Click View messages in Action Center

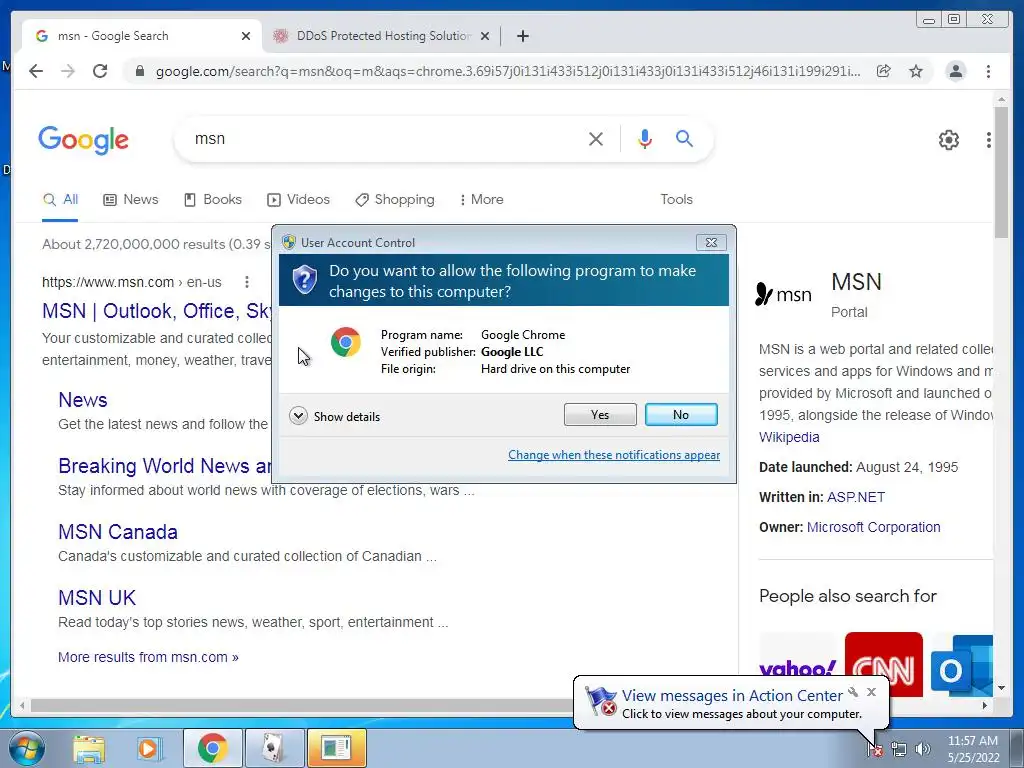click(x=732, y=696)
